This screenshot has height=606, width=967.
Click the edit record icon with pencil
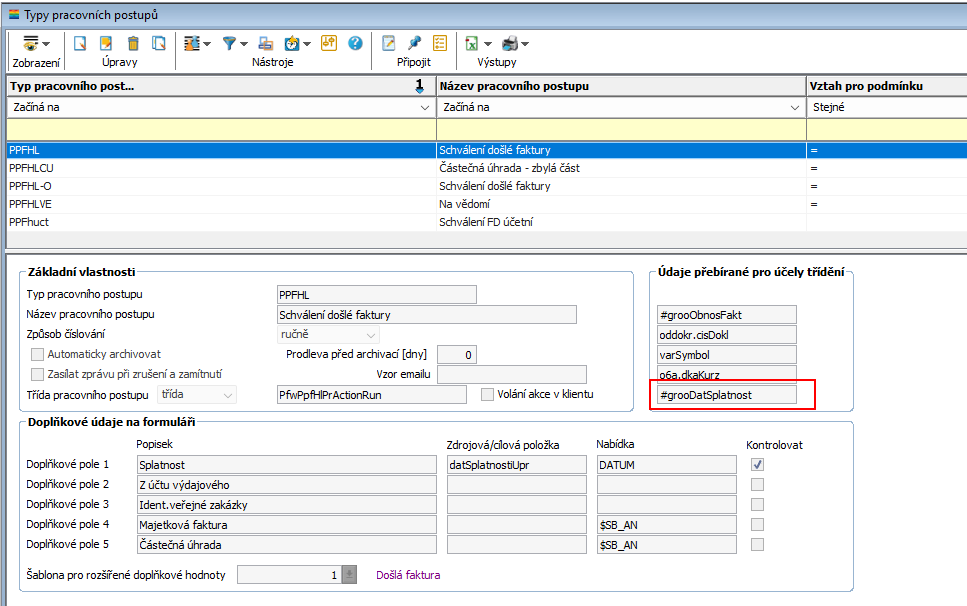point(106,43)
